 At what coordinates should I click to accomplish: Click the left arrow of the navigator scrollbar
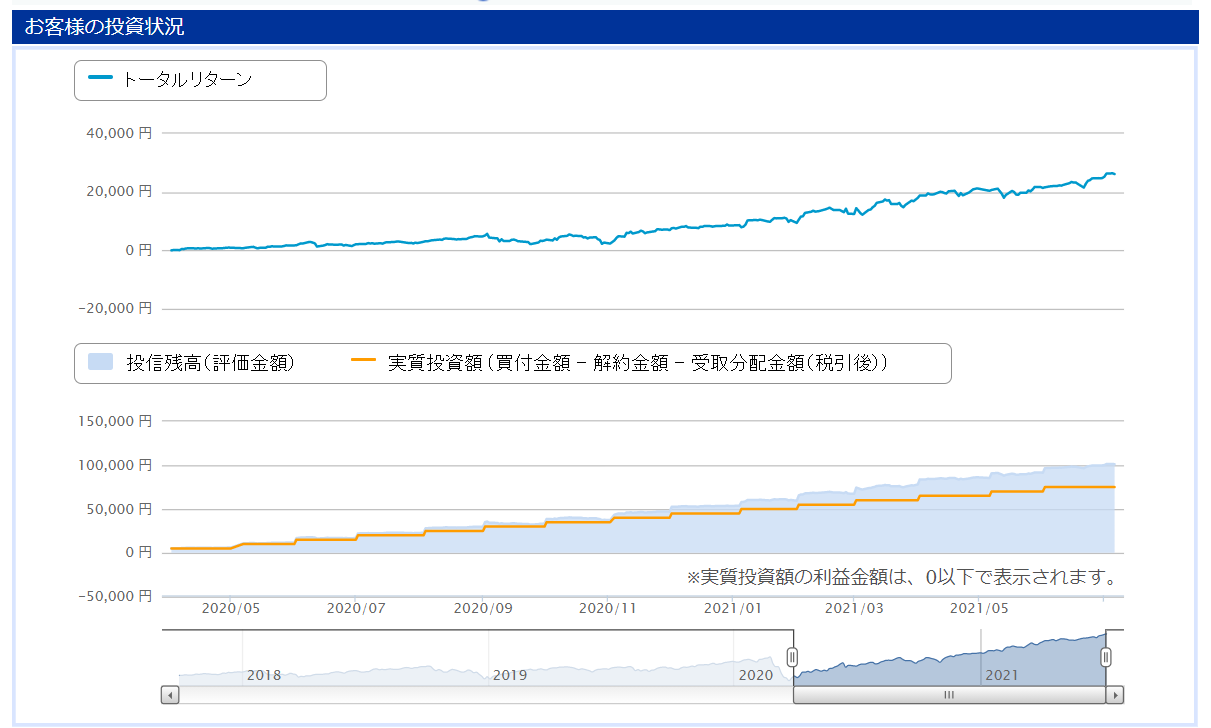pos(170,695)
